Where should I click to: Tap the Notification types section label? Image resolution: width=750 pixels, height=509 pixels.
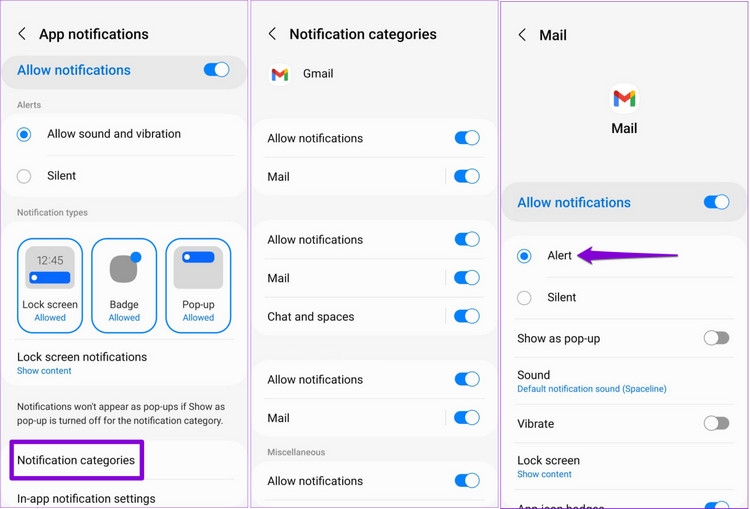[x=52, y=212]
